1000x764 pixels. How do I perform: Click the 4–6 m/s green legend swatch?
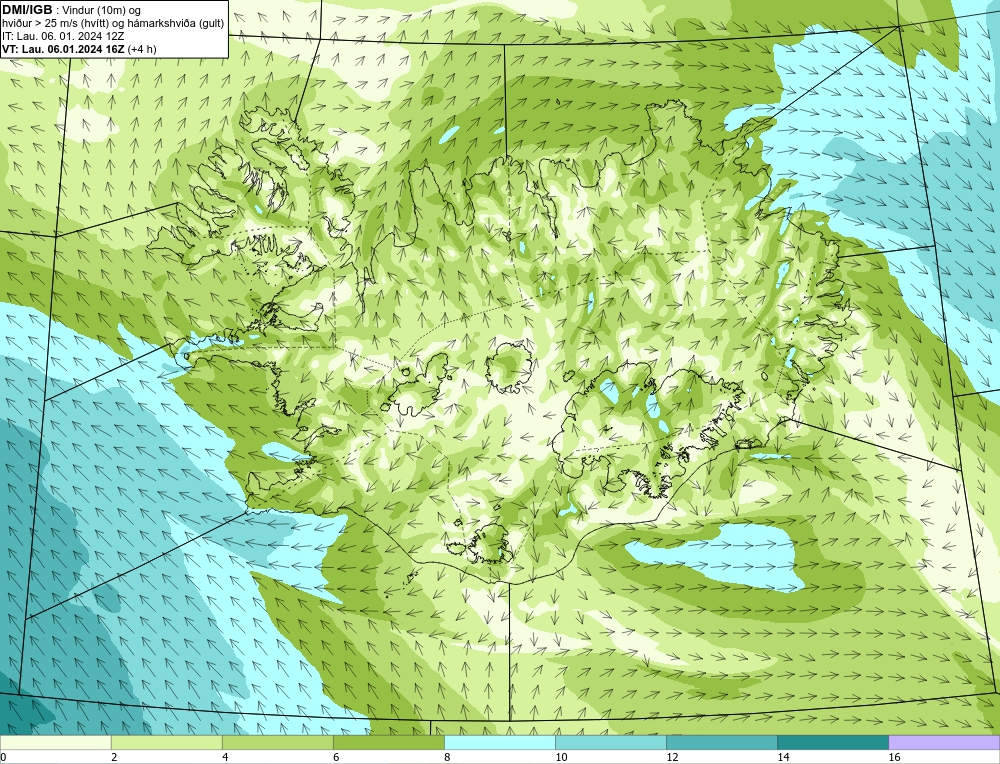[x=277, y=742]
